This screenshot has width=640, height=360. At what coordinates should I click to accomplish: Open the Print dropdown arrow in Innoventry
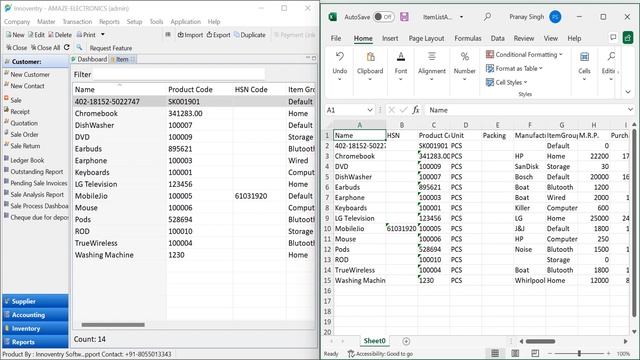[x=103, y=35]
